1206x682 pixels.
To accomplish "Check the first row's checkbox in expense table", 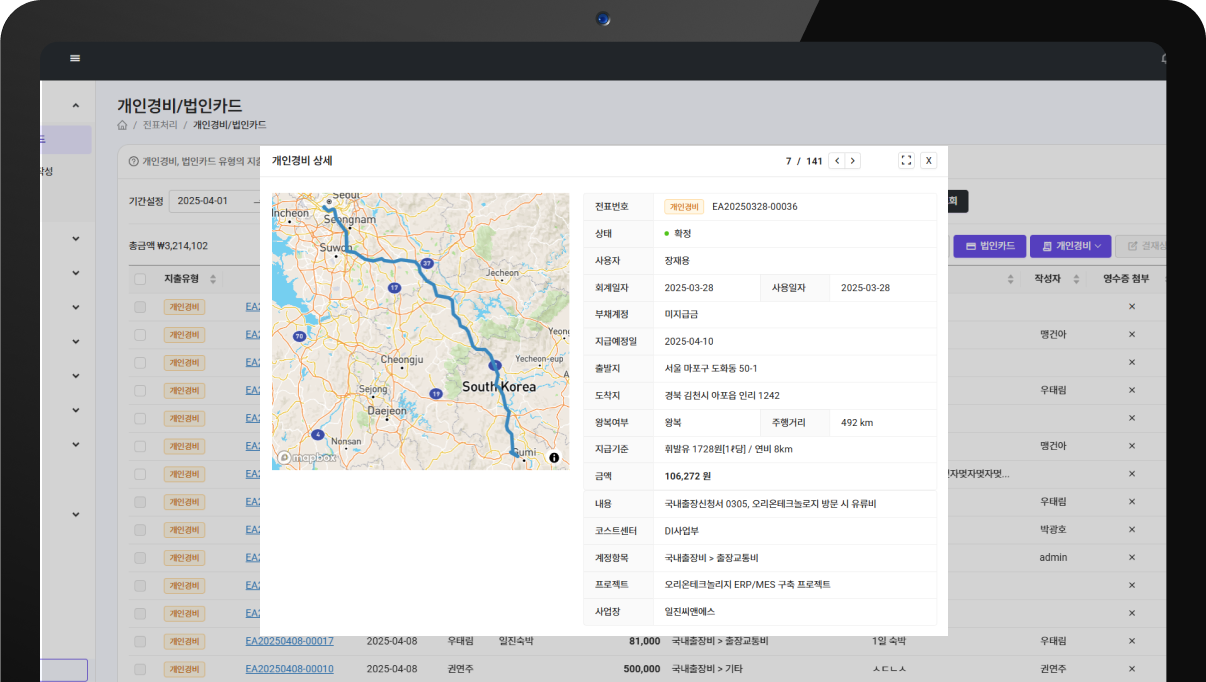I will click(140, 307).
